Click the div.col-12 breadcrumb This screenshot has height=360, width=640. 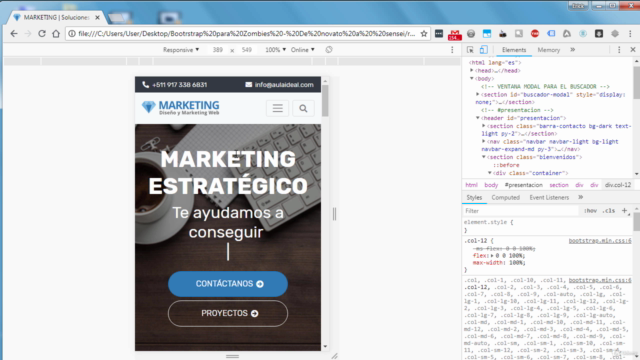(x=618, y=185)
